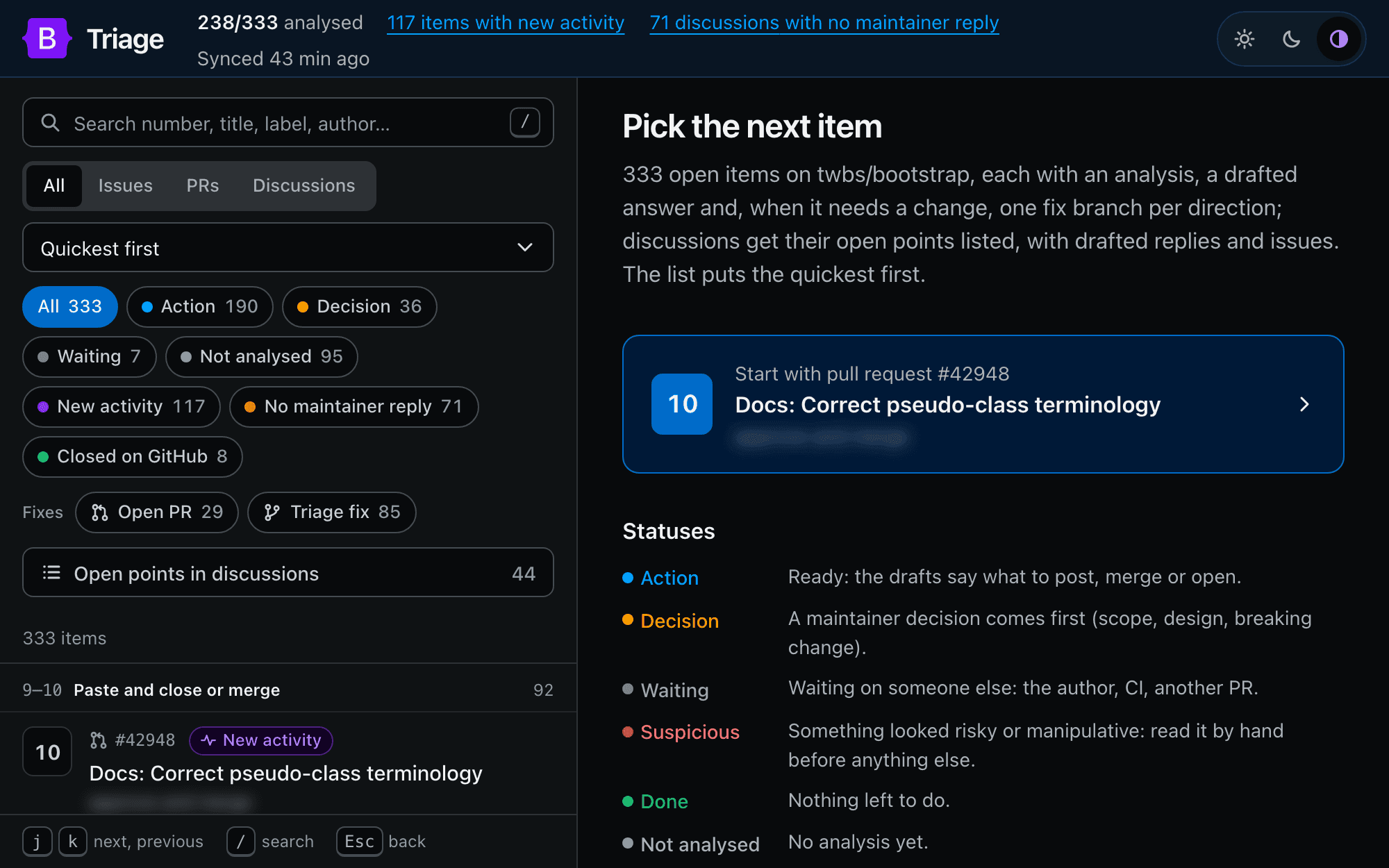Click the pull request icon next to #42948
The height and width of the screenshot is (868, 1389).
[99, 740]
